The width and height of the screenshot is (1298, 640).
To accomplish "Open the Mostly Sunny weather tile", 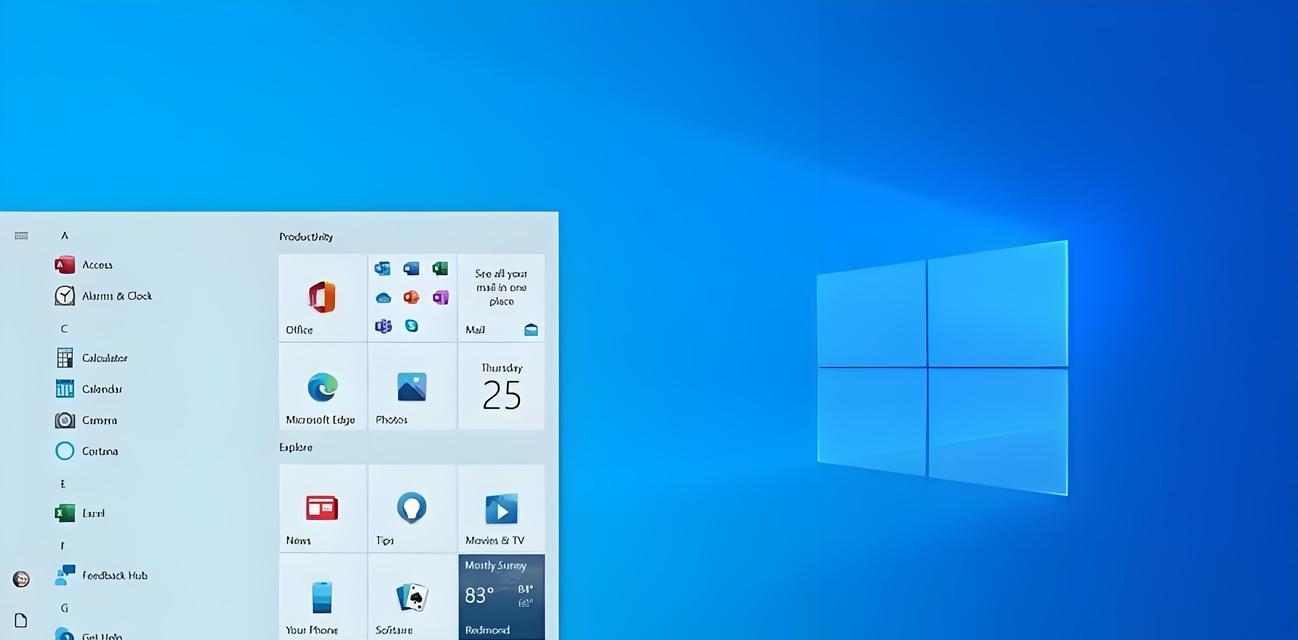I will pyautogui.click(x=502, y=597).
